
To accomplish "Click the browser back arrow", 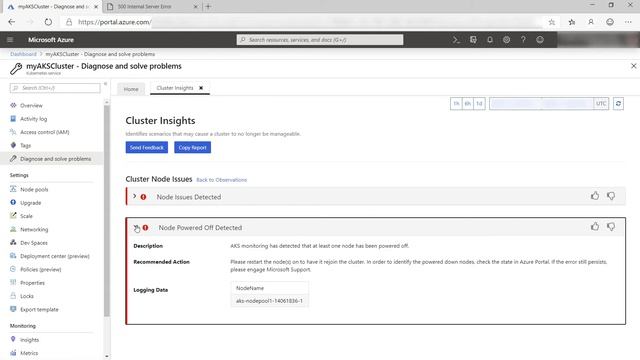I will point(11,22).
